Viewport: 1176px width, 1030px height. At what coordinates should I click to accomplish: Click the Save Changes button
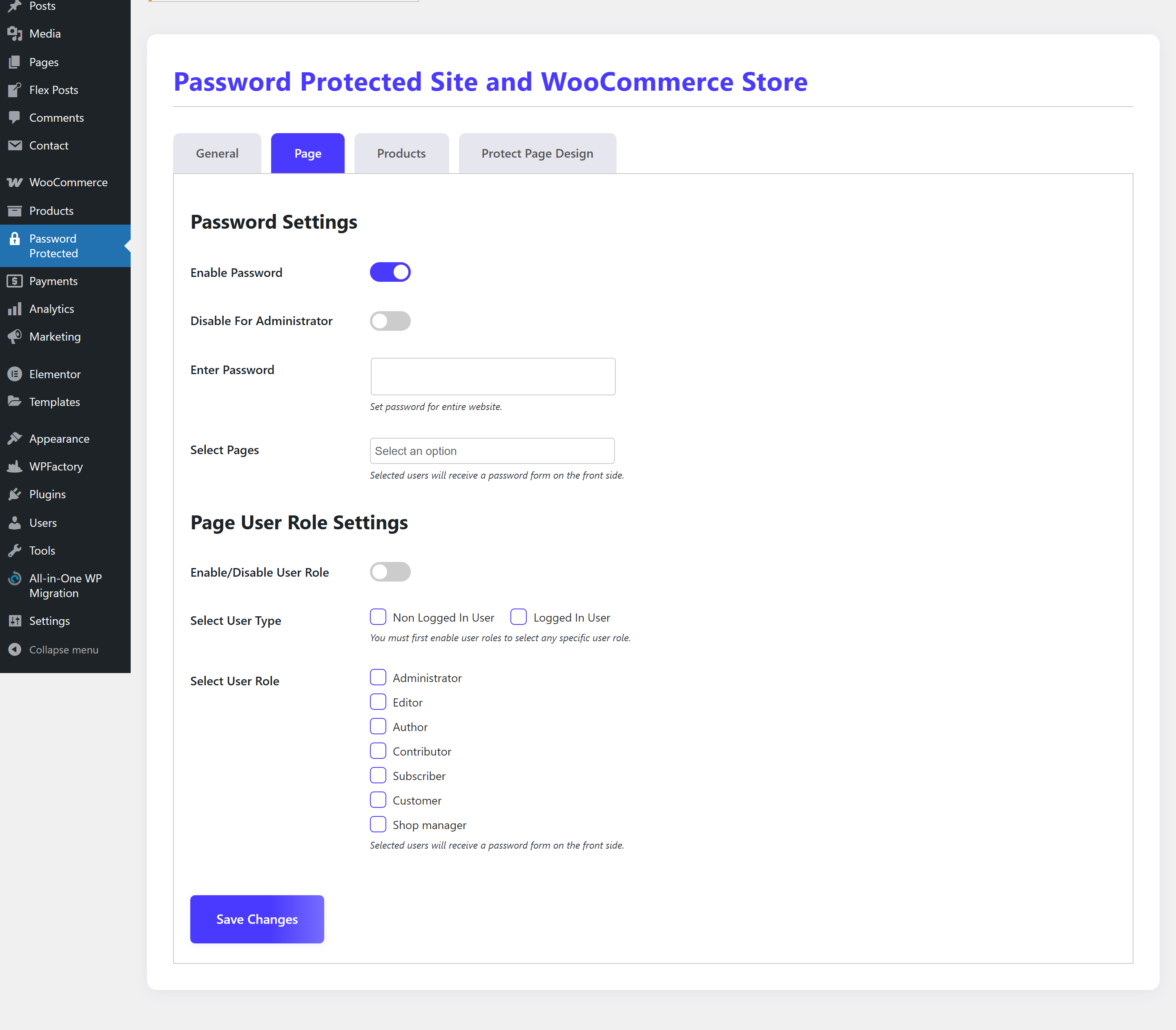(257, 919)
